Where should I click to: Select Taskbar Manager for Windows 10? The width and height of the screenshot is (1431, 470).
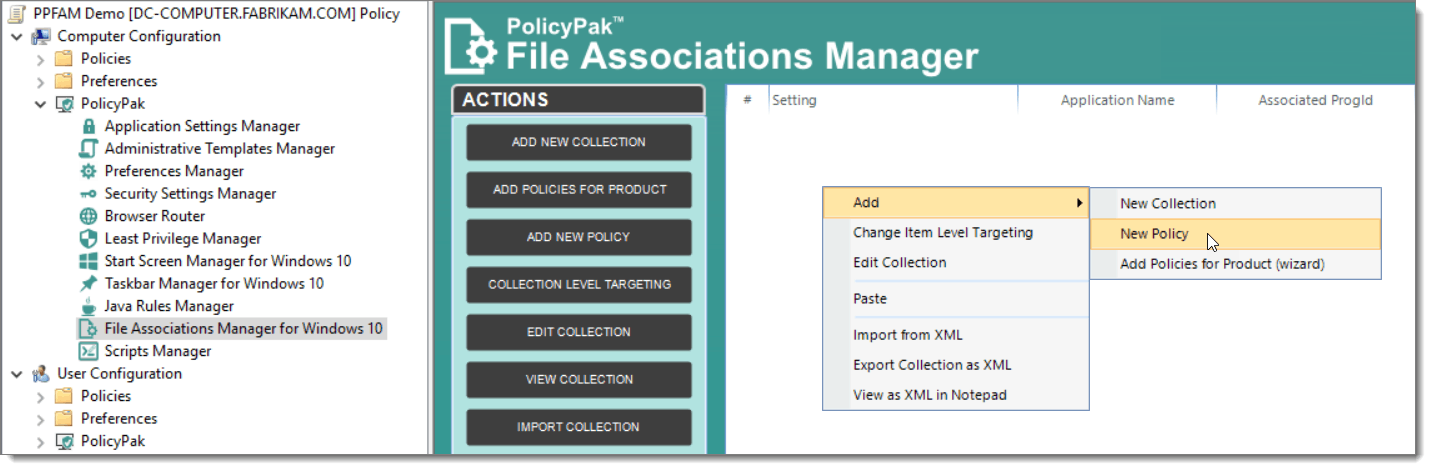214,284
